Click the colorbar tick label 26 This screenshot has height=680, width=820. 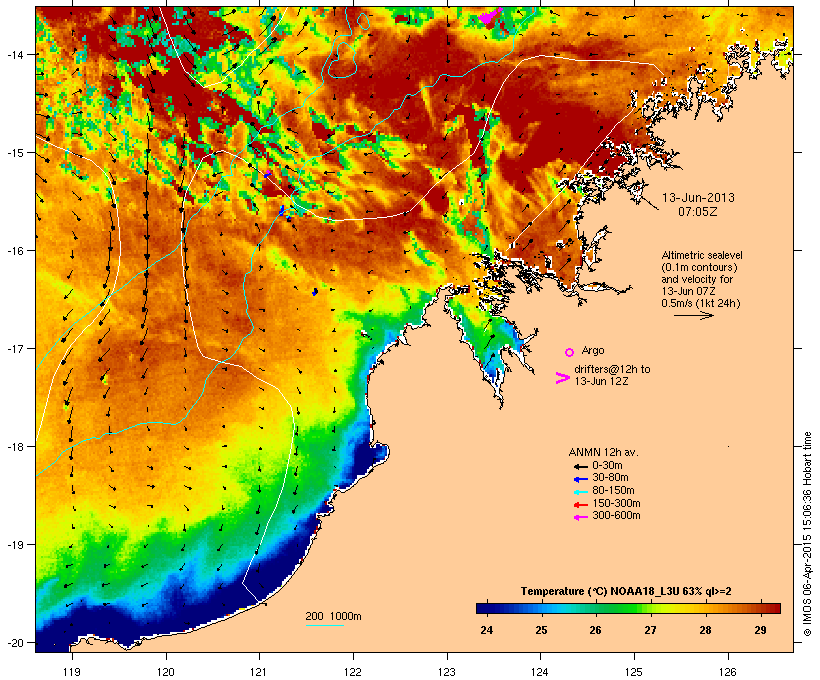point(596,630)
